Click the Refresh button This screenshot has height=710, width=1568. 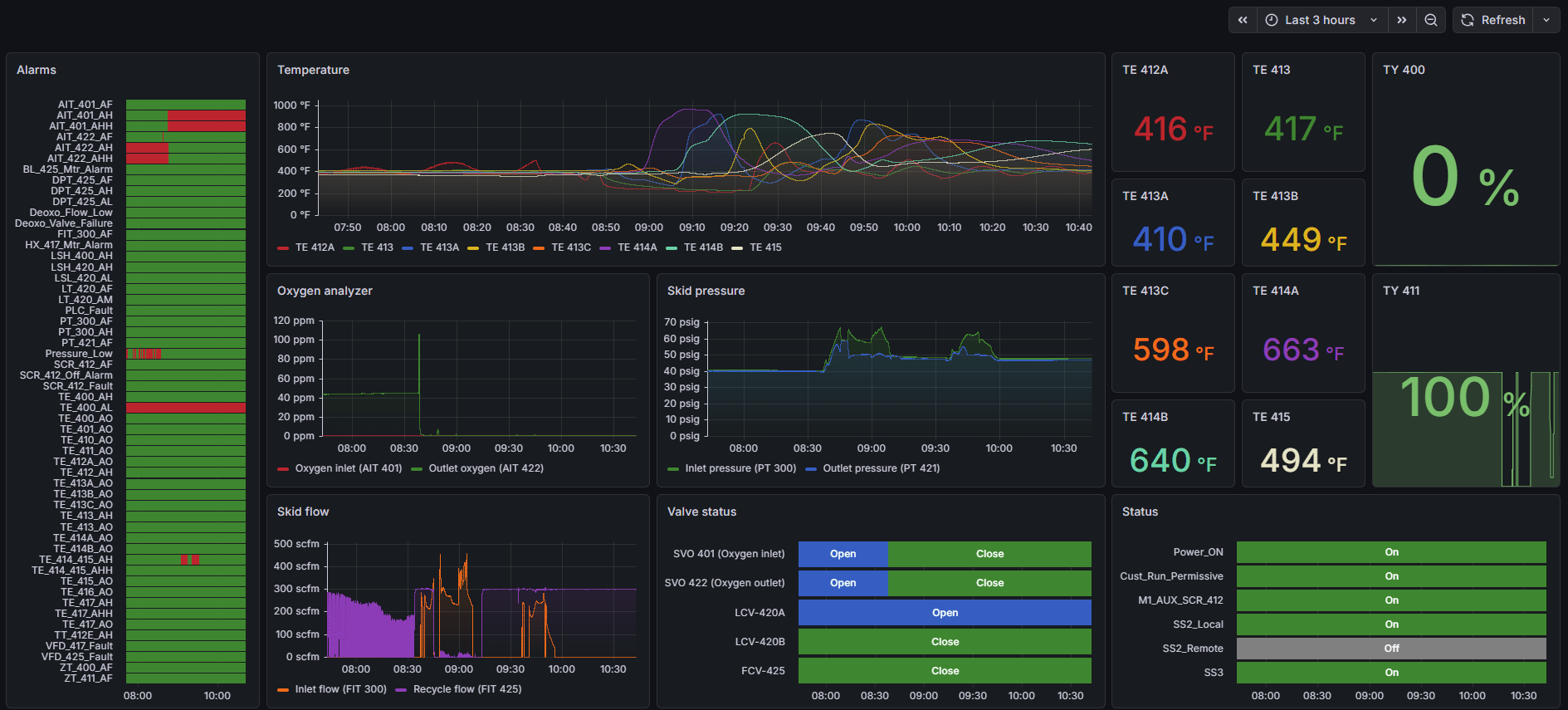(x=1493, y=20)
